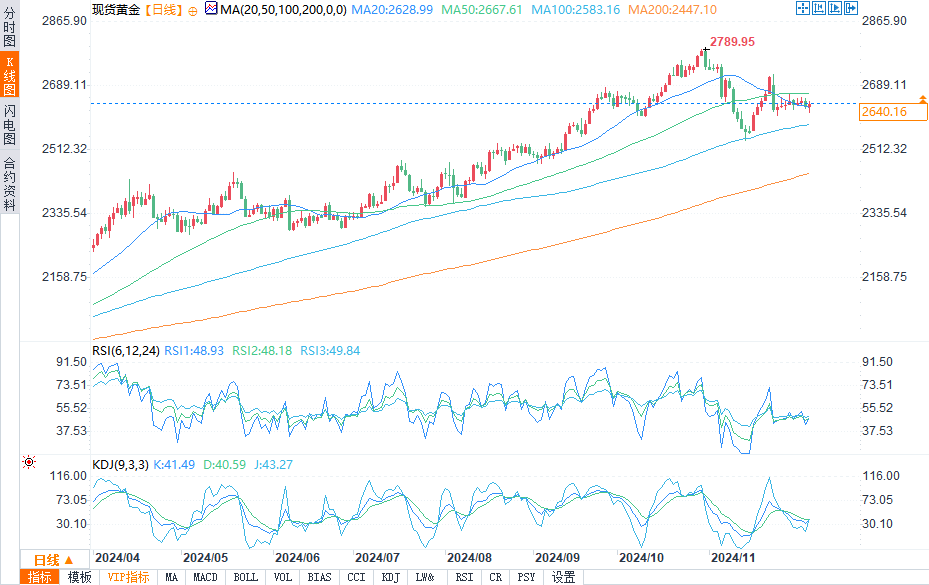This screenshot has width=929, height=585.
Task: Open the 日线 period dropdown
Action: point(46,560)
